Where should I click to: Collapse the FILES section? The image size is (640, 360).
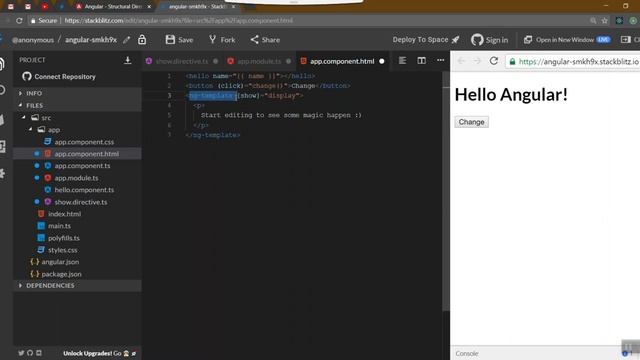(78, 105)
